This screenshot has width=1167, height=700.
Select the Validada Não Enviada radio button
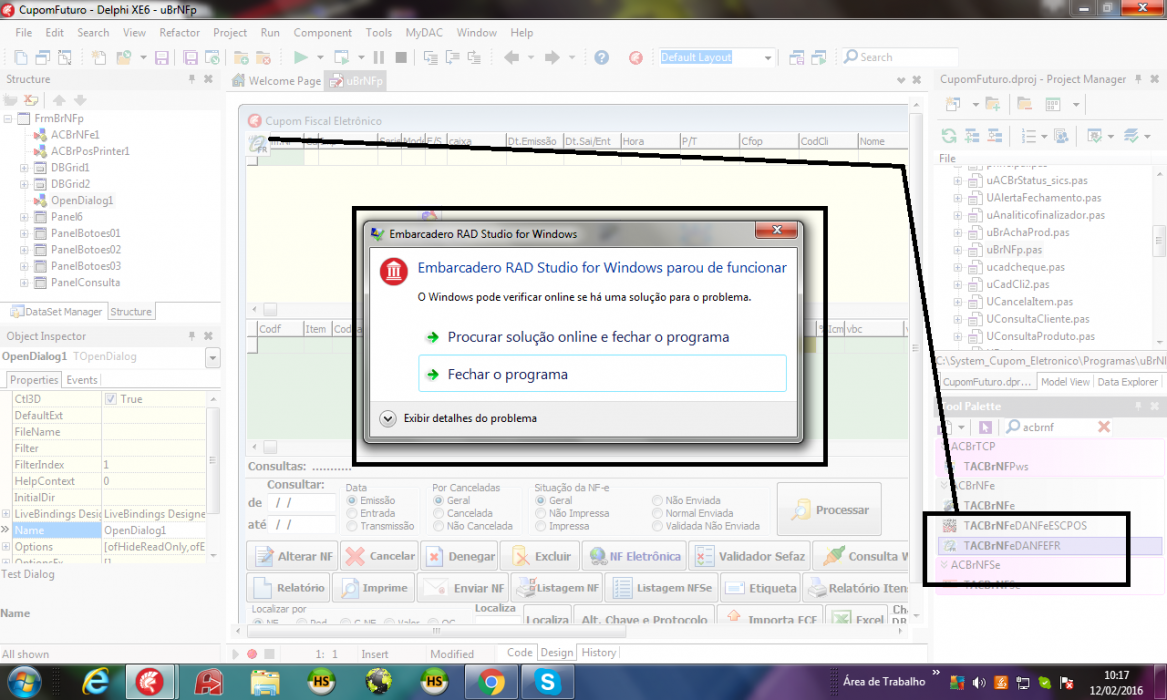pos(657,526)
